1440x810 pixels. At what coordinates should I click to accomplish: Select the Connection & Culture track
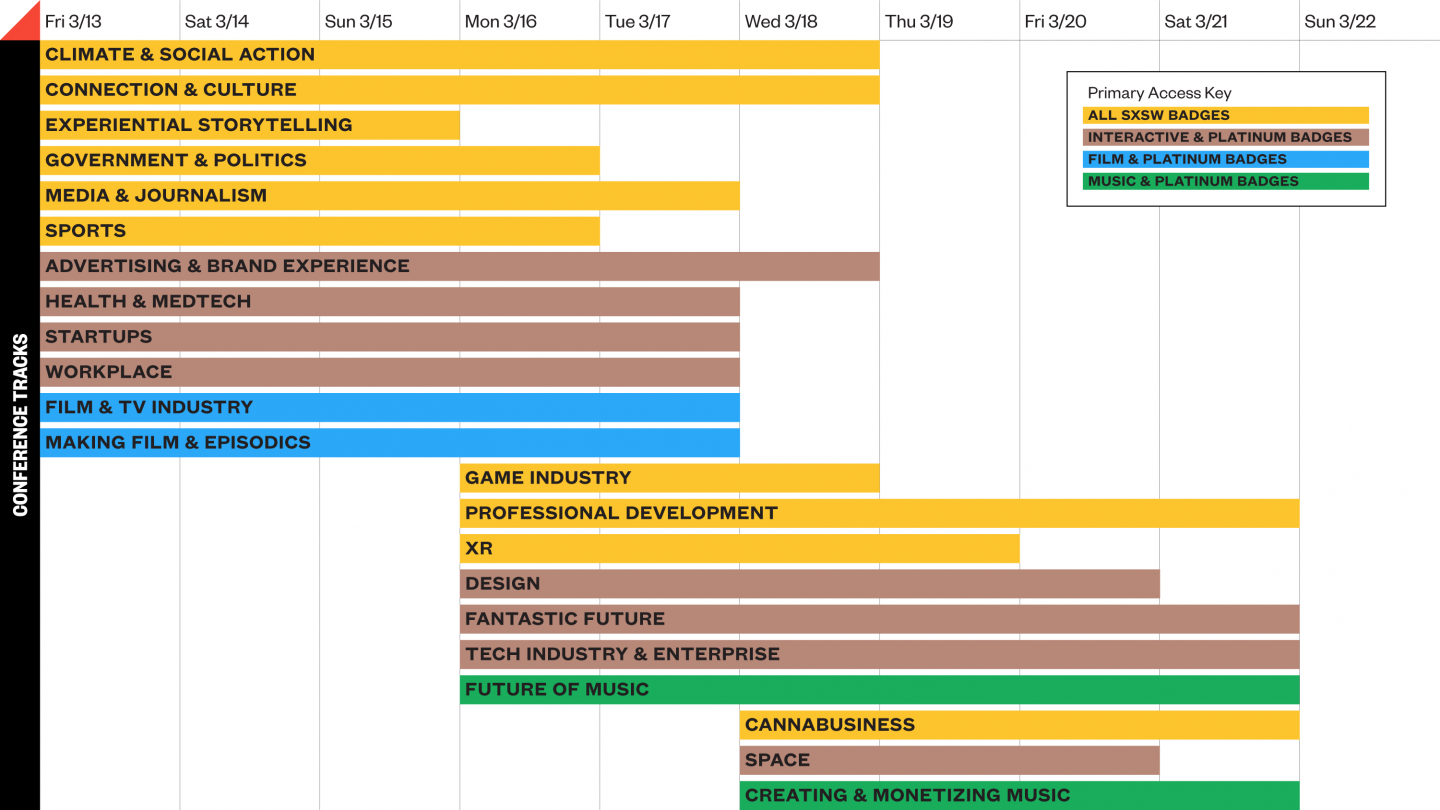(x=459, y=90)
